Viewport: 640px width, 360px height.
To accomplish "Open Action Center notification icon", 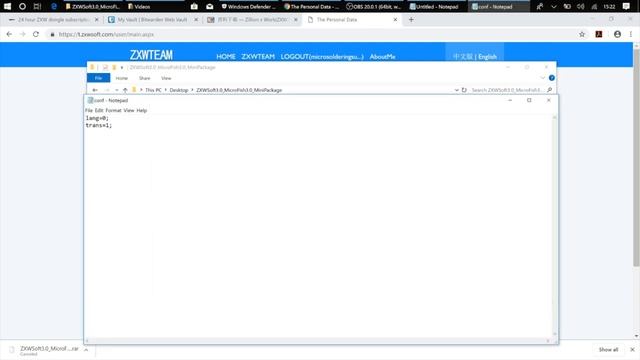I will [x=626, y=6].
